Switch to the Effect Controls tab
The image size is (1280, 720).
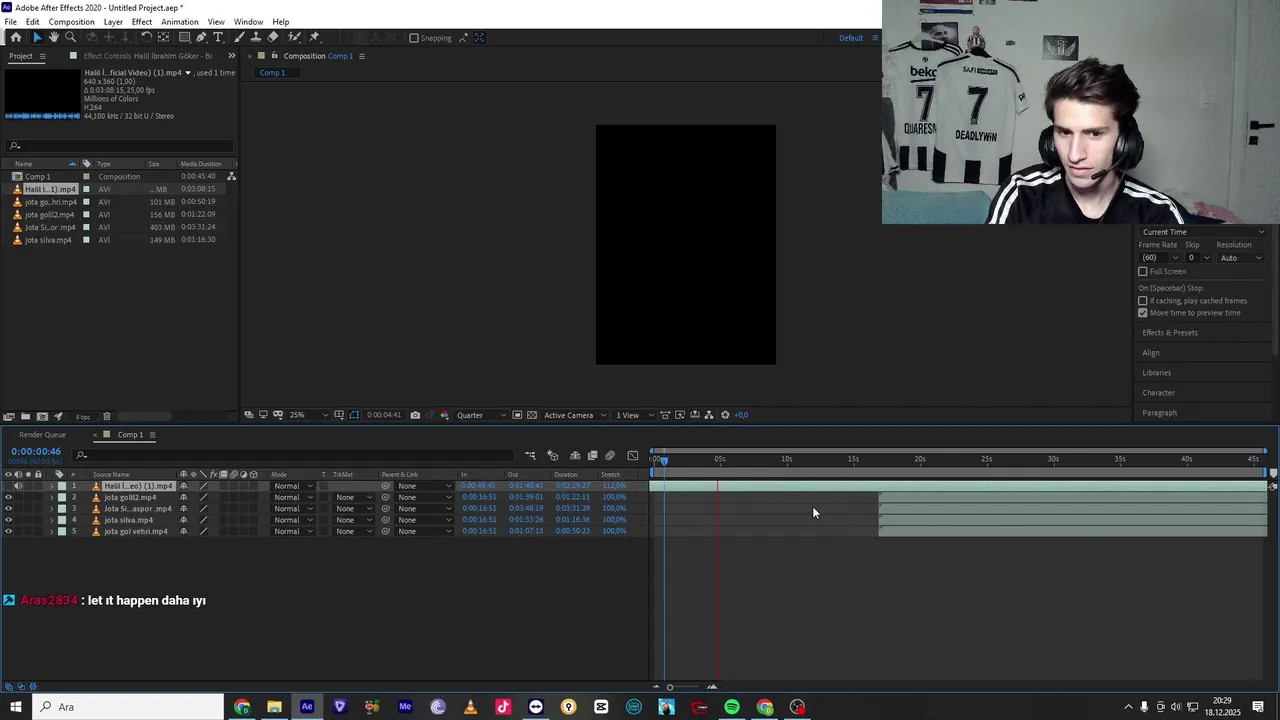147,56
